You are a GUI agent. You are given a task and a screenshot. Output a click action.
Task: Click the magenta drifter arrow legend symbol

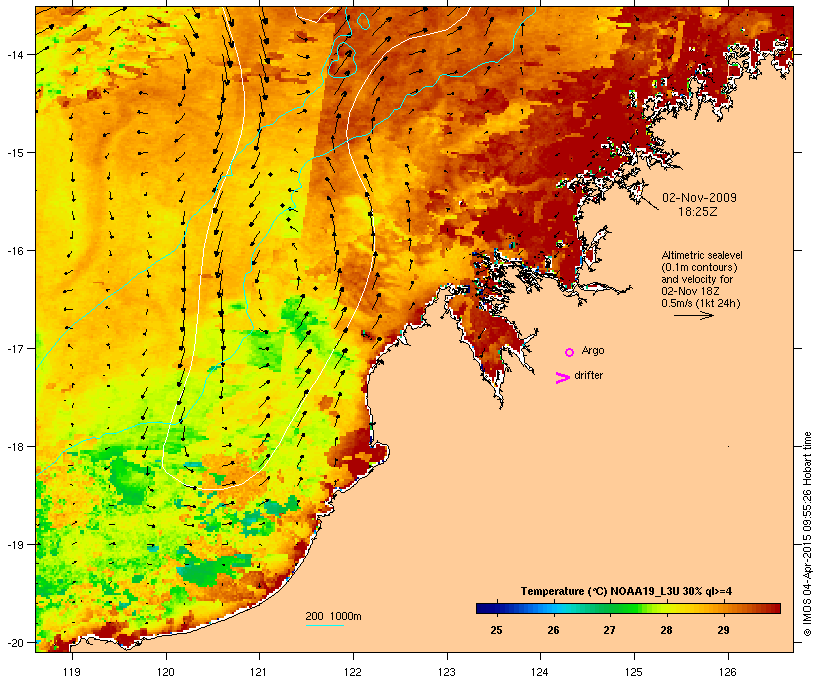[563, 378]
